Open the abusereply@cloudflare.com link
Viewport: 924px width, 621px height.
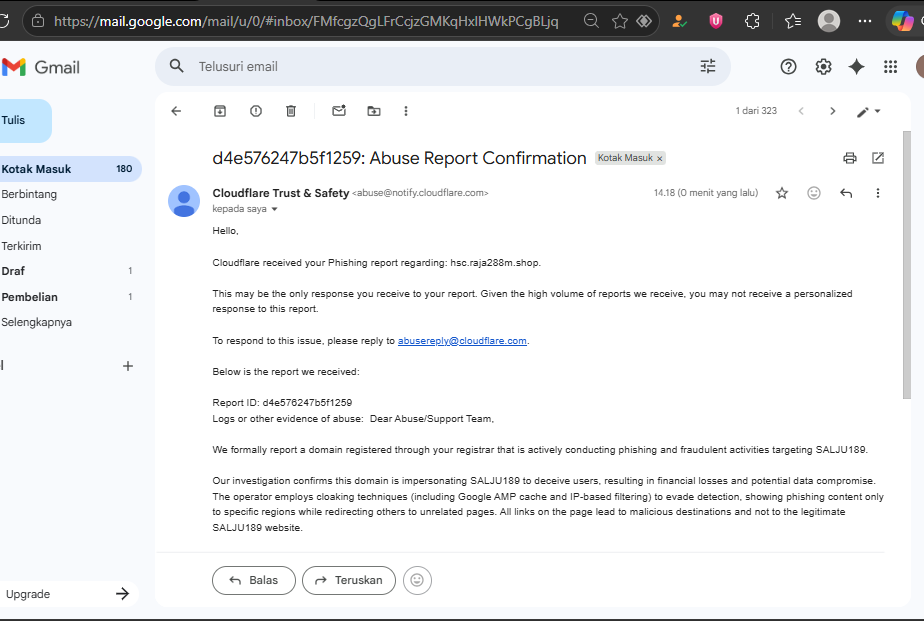pos(462,341)
